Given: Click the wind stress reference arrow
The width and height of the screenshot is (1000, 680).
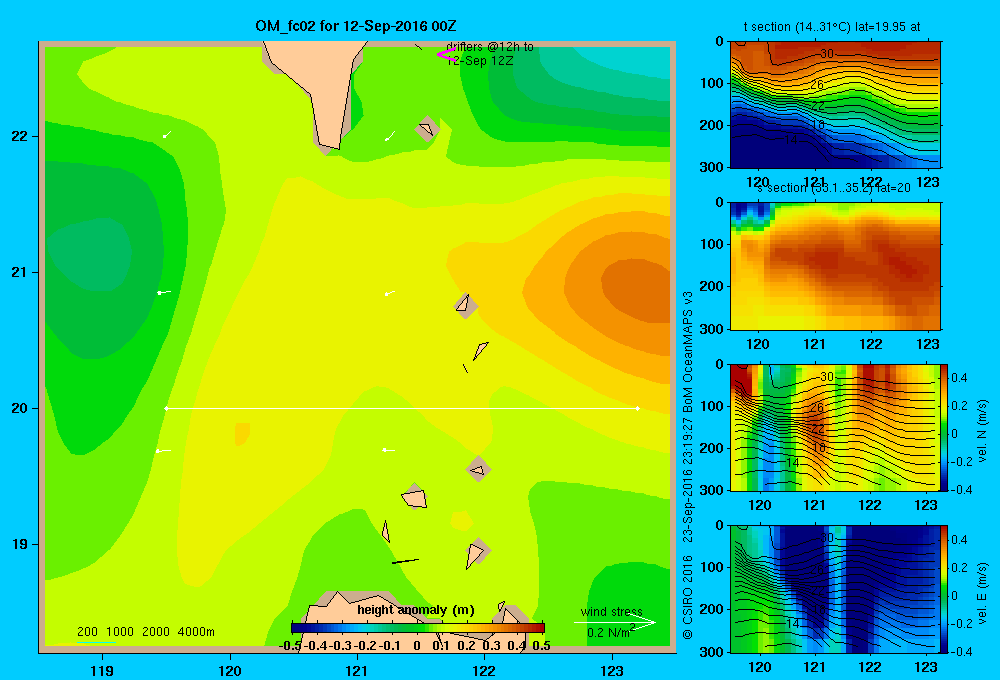Looking at the screenshot, I should [x=614, y=622].
